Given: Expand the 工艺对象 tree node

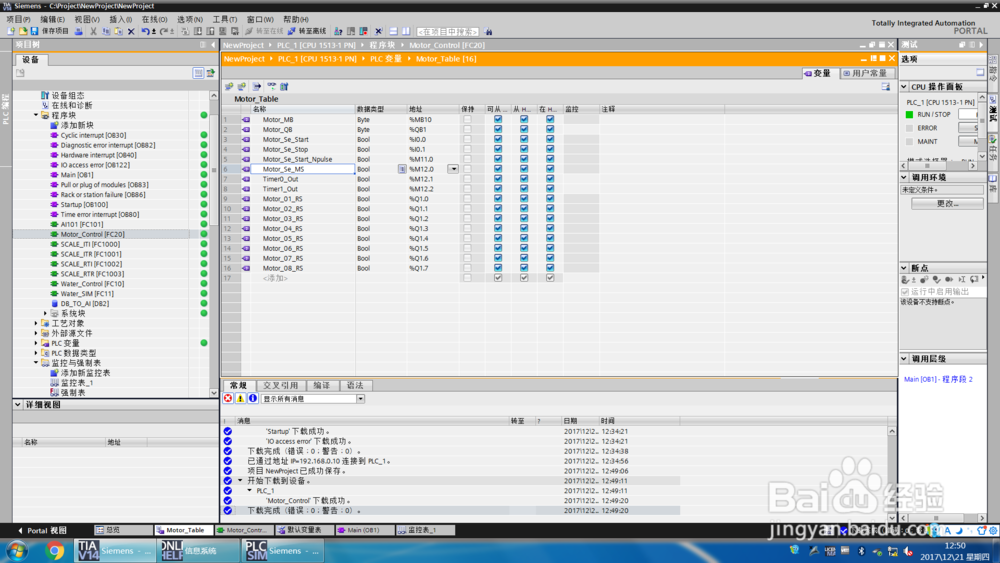Looking at the screenshot, I should point(36,323).
